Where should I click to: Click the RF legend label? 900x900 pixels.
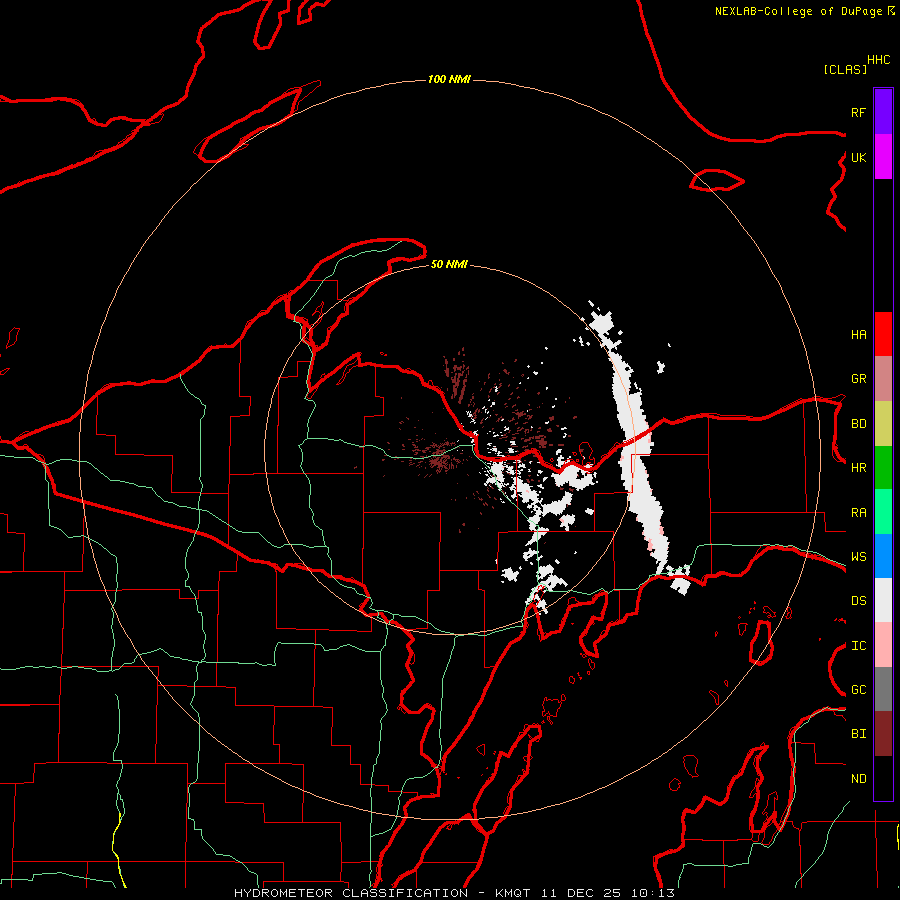(x=858, y=112)
